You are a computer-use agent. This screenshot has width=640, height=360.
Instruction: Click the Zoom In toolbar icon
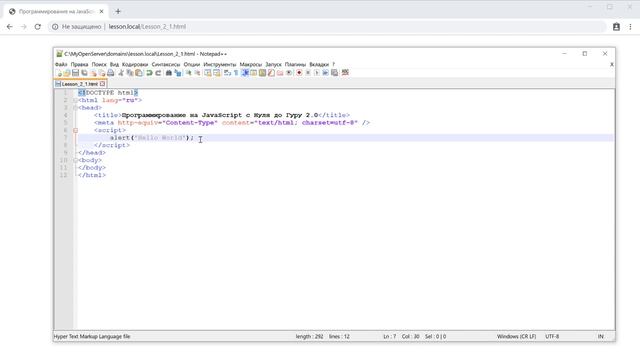tap(189, 73)
